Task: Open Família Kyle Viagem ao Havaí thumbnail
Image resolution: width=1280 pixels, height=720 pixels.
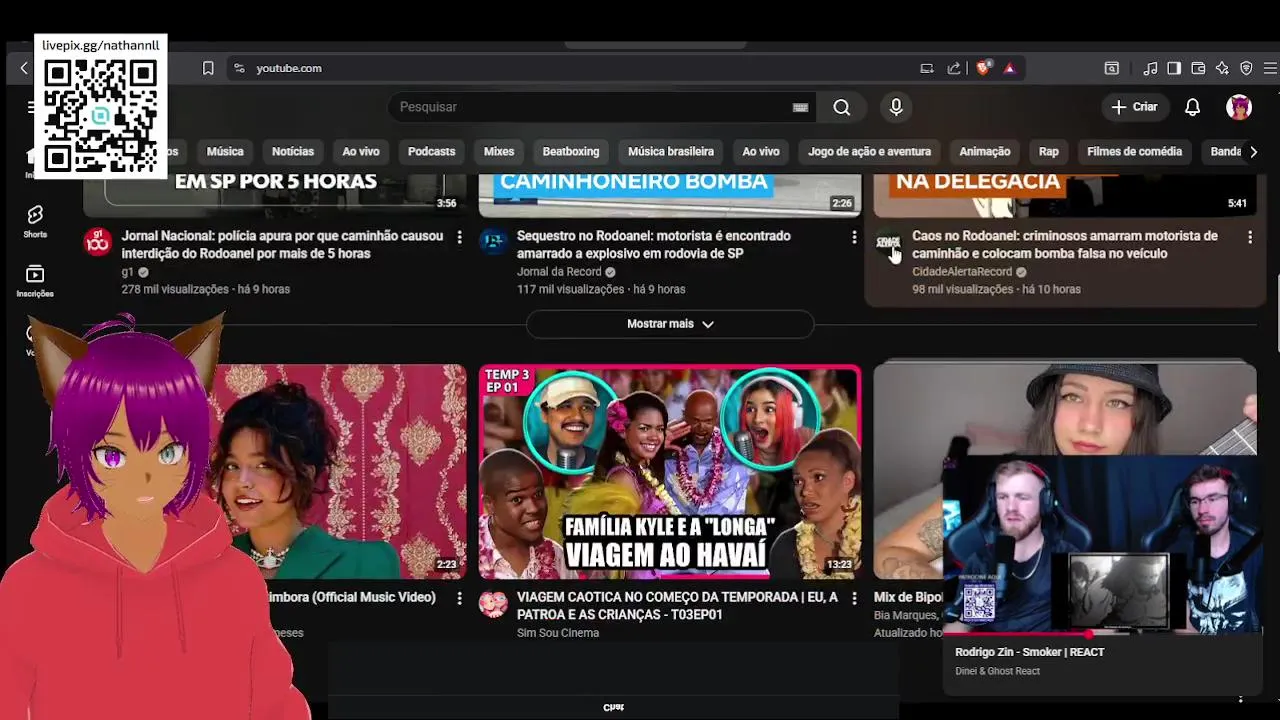Action: [x=670, y=472]
